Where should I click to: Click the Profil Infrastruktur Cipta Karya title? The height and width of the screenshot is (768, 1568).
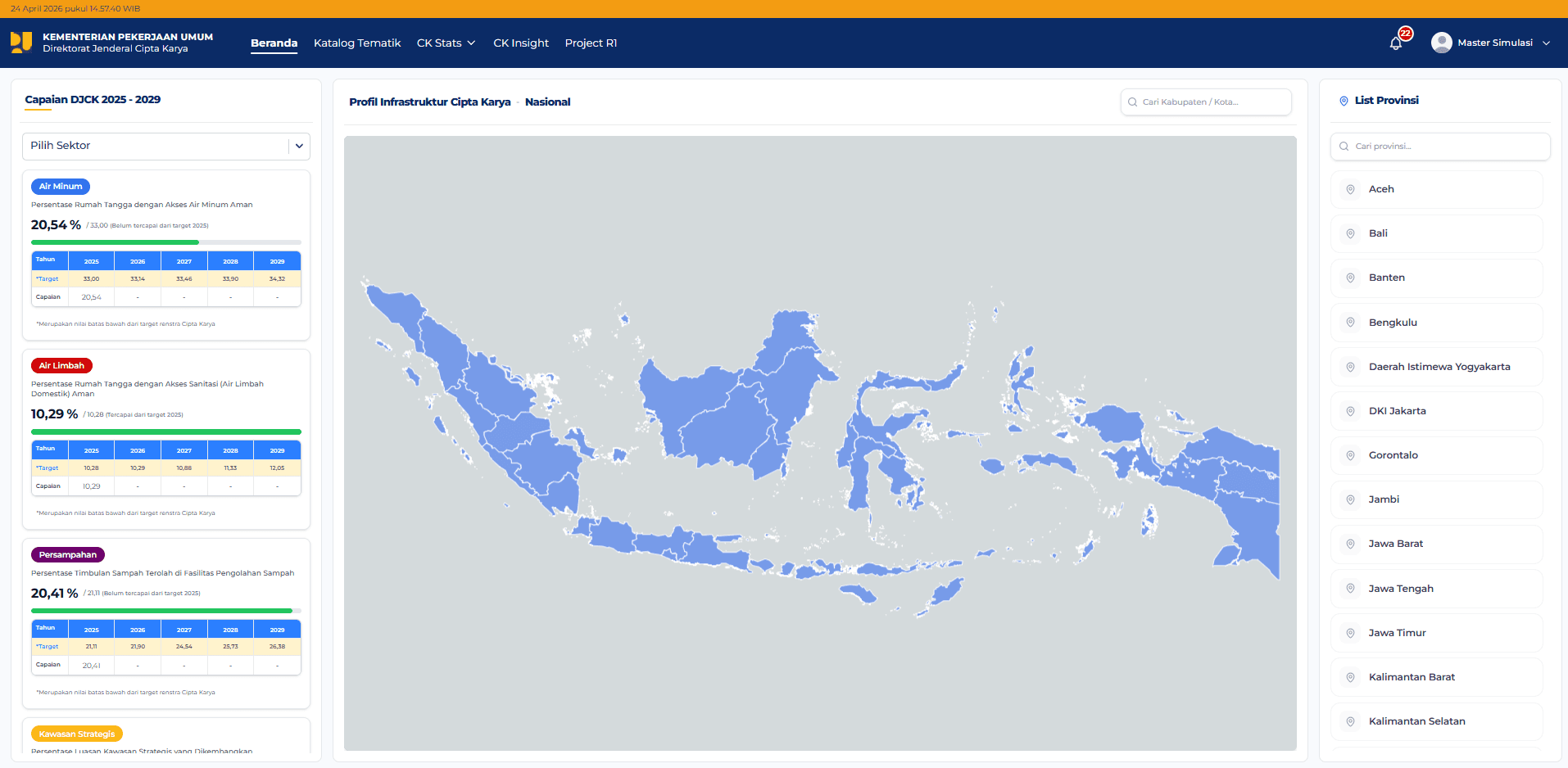pyautogui.click(x=430, y=102)
